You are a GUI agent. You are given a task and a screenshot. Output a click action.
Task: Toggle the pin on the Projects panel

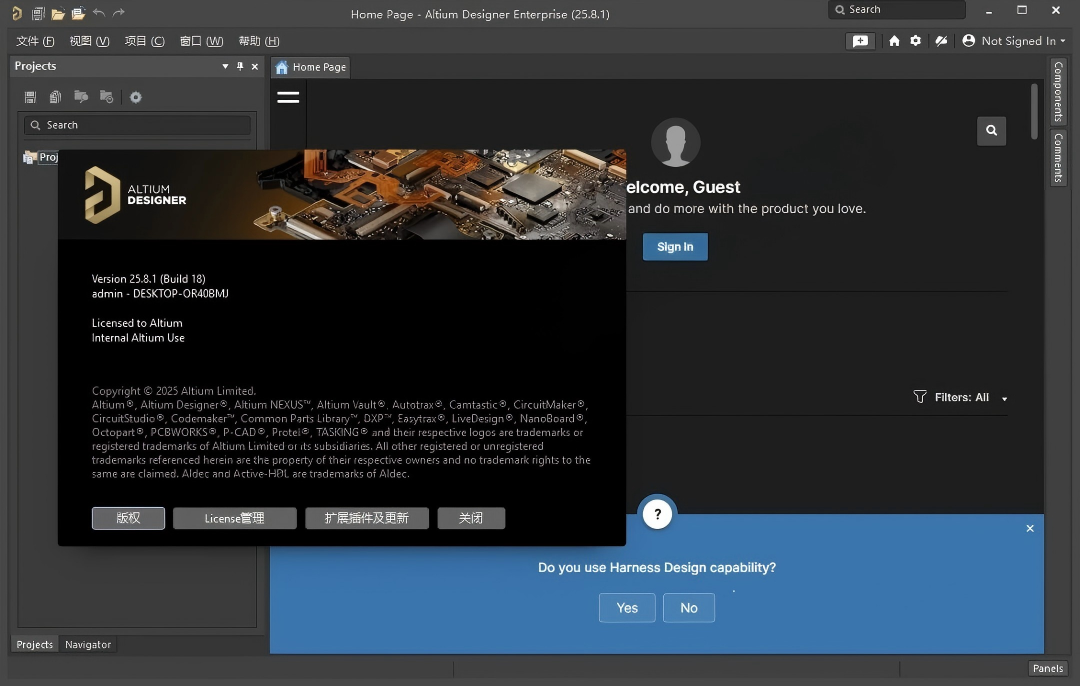[x=240, y=66]
